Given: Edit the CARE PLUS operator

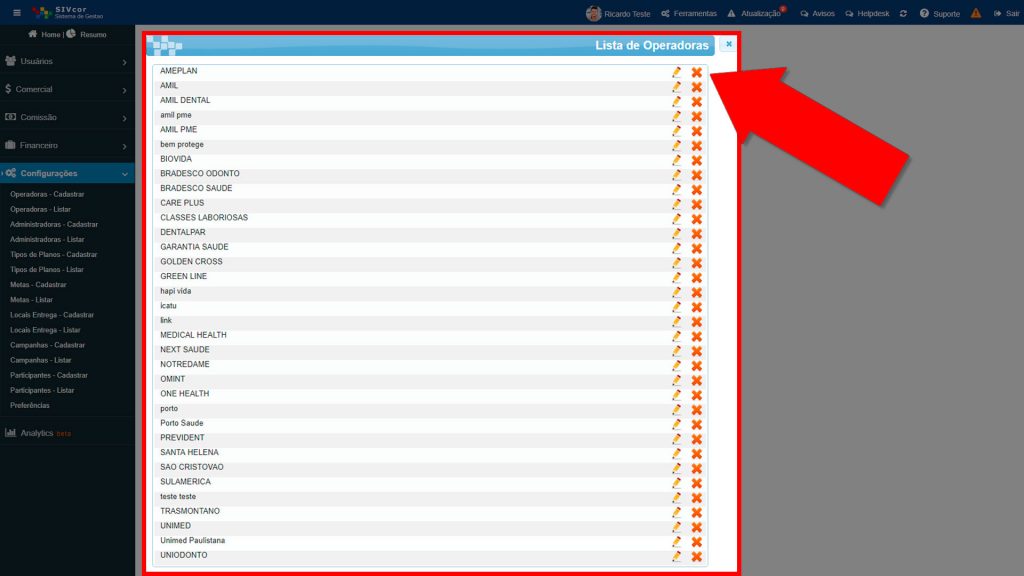Looking at the screenshot, I should pyautogui.click(x=677, y=204).
